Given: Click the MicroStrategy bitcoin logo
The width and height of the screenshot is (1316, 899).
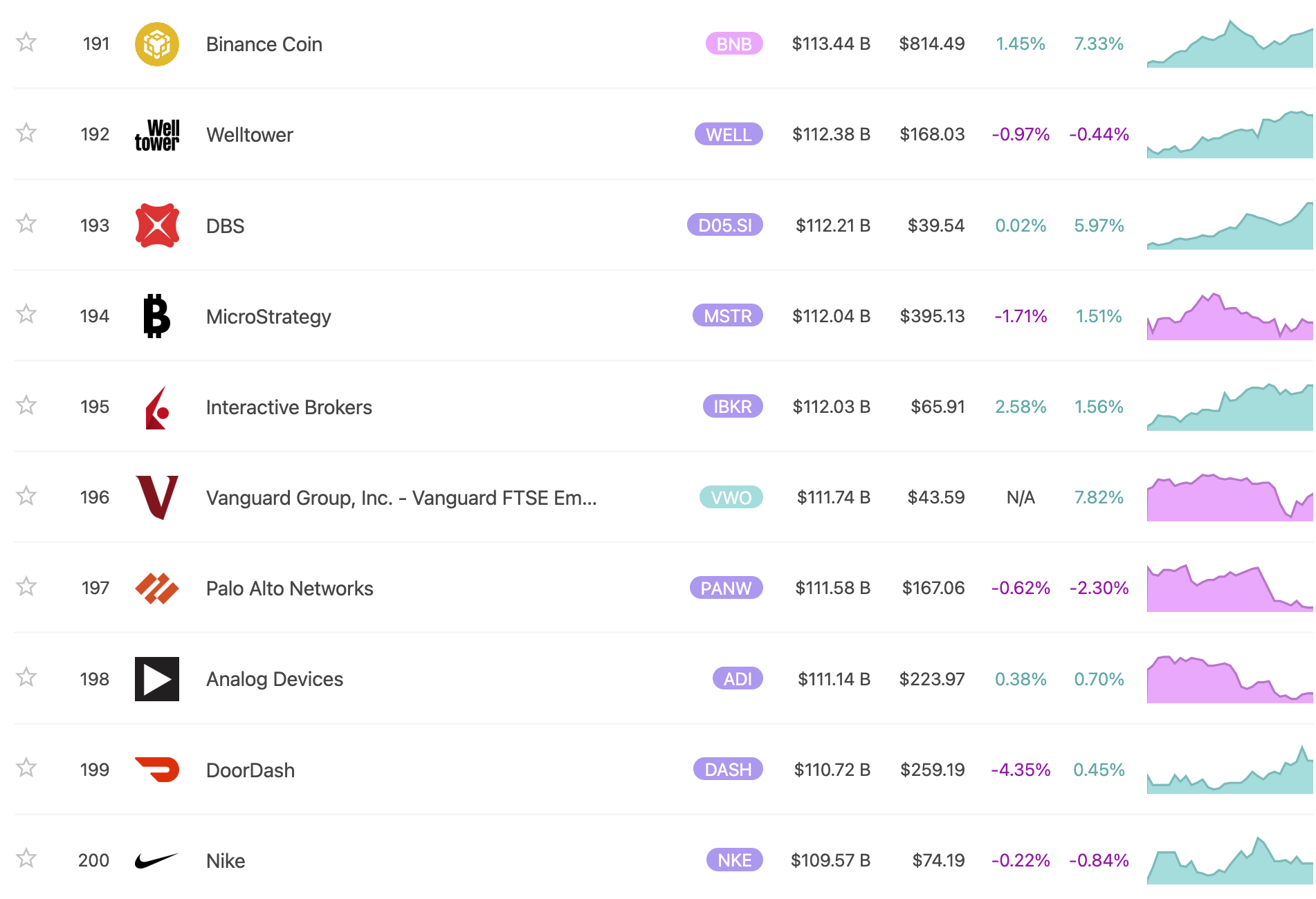Looking at the screenshot, I should (x=157, y=316).
